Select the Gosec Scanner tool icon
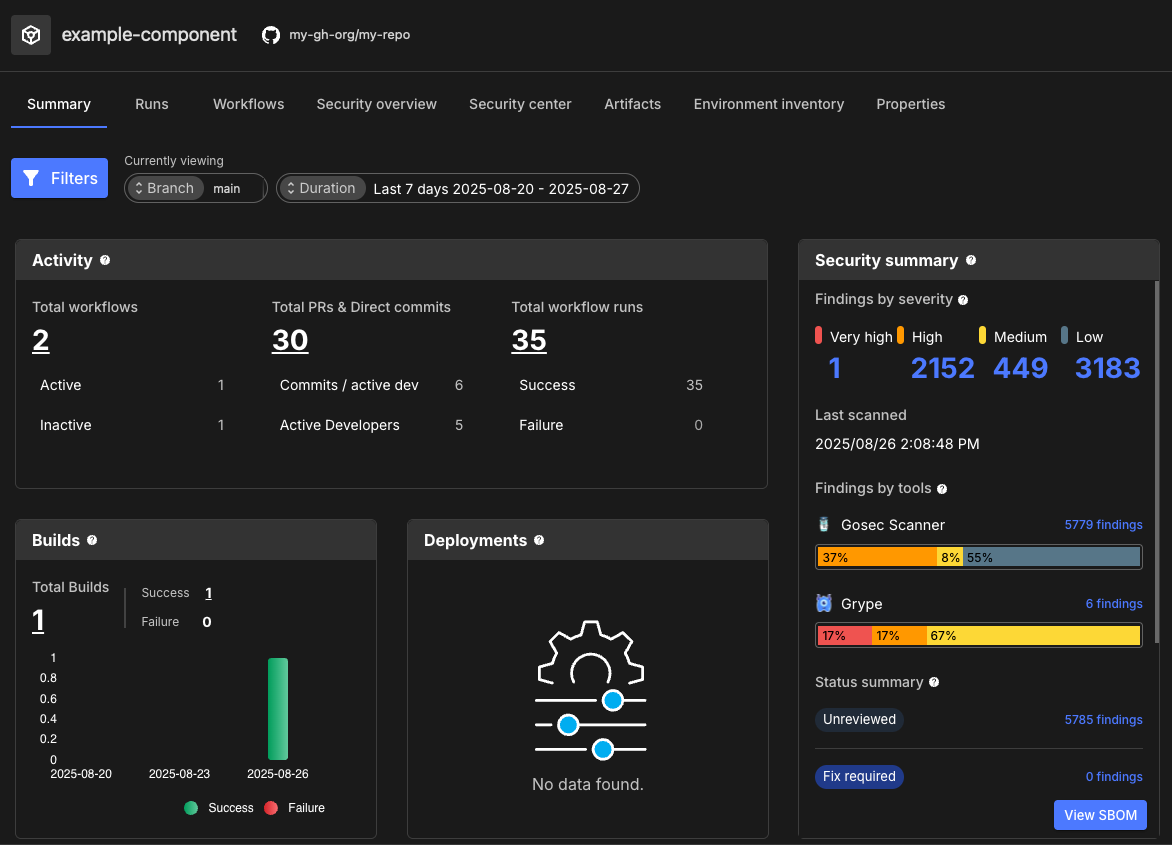The height and width of the screenshot is (845, 1172). (x=823, y=524)
